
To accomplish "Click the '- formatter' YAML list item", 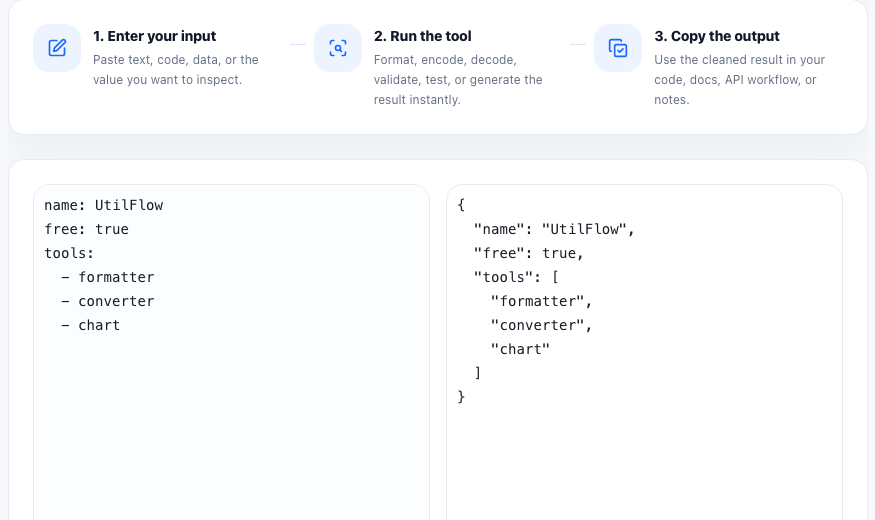I will tap(108, 277).
